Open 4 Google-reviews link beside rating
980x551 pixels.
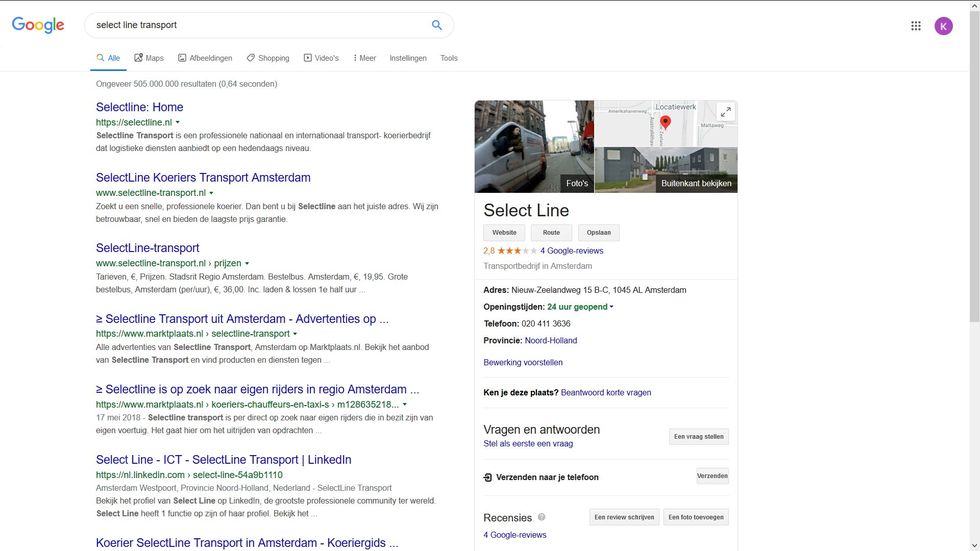pyautogui.click(x=572, y=251)
